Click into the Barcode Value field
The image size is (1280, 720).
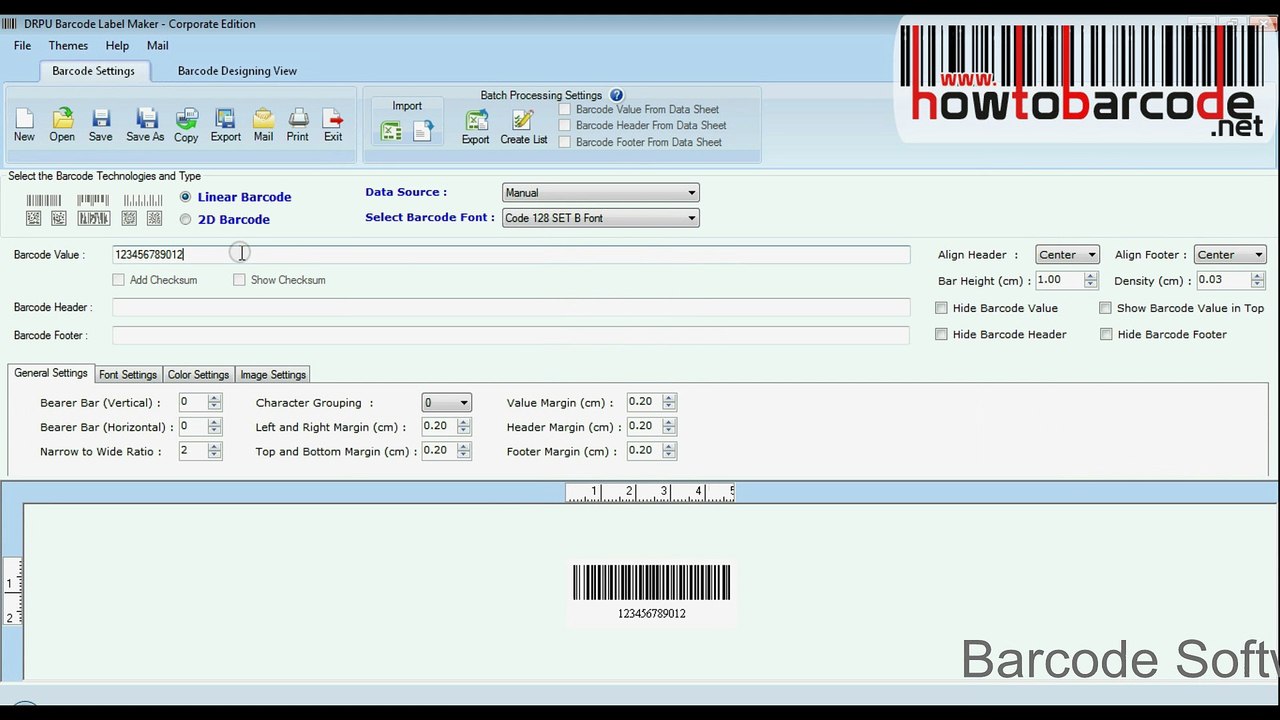(511, 255)
